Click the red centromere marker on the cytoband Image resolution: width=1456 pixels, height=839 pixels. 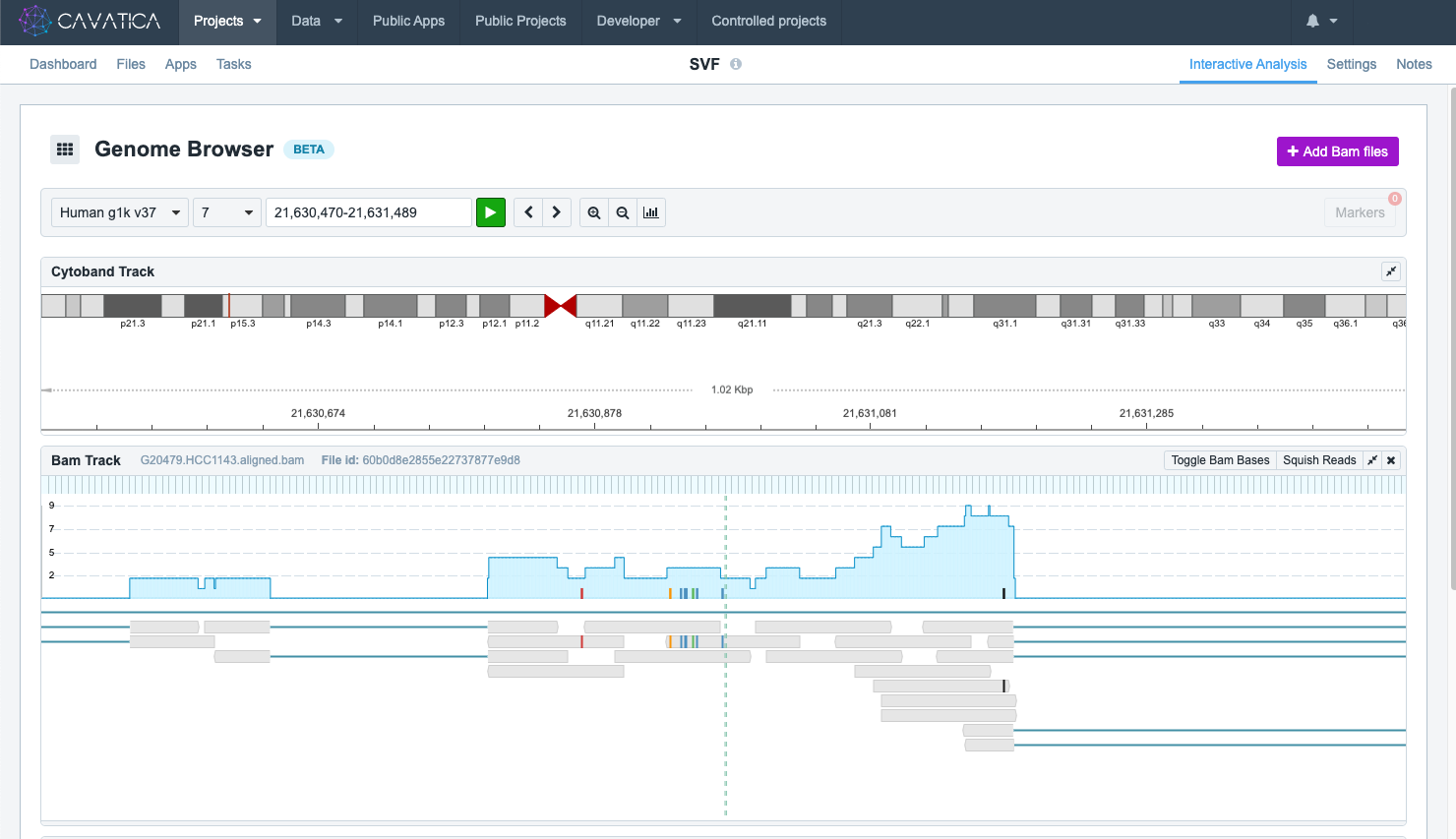[560, 306]
